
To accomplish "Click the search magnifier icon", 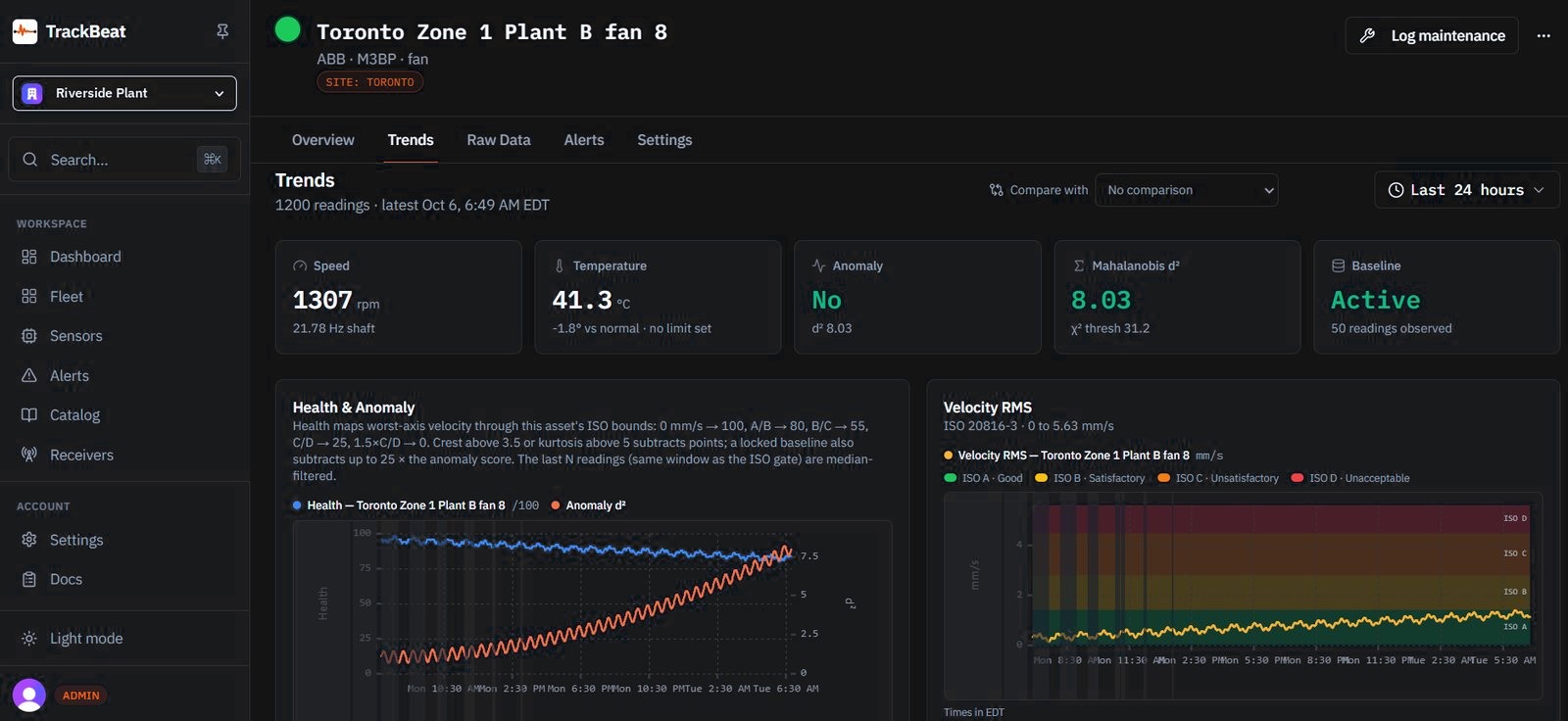I will pyautogui.click(x=30, y=160).
